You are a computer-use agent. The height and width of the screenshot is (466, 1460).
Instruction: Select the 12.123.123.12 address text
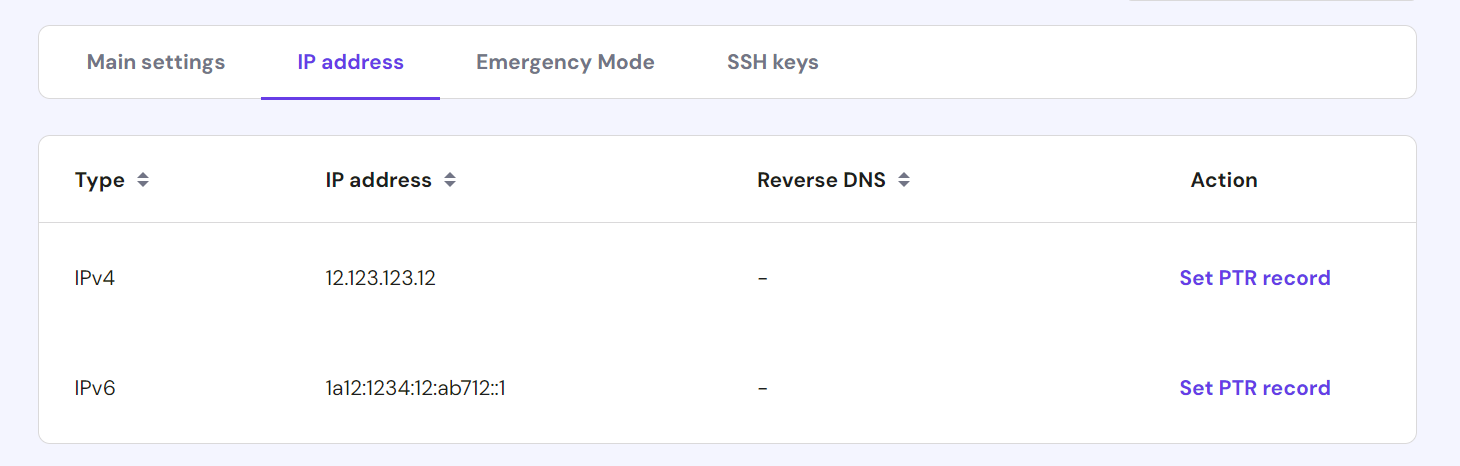[380, 278]
